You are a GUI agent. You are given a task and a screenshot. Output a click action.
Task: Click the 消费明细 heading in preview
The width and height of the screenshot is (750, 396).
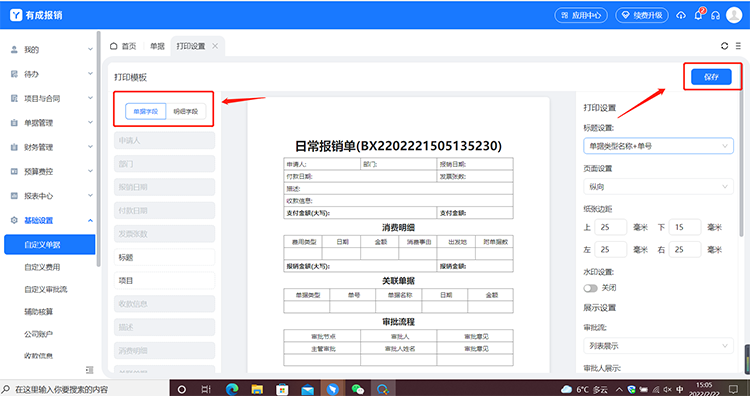click(x=398, y=228)
